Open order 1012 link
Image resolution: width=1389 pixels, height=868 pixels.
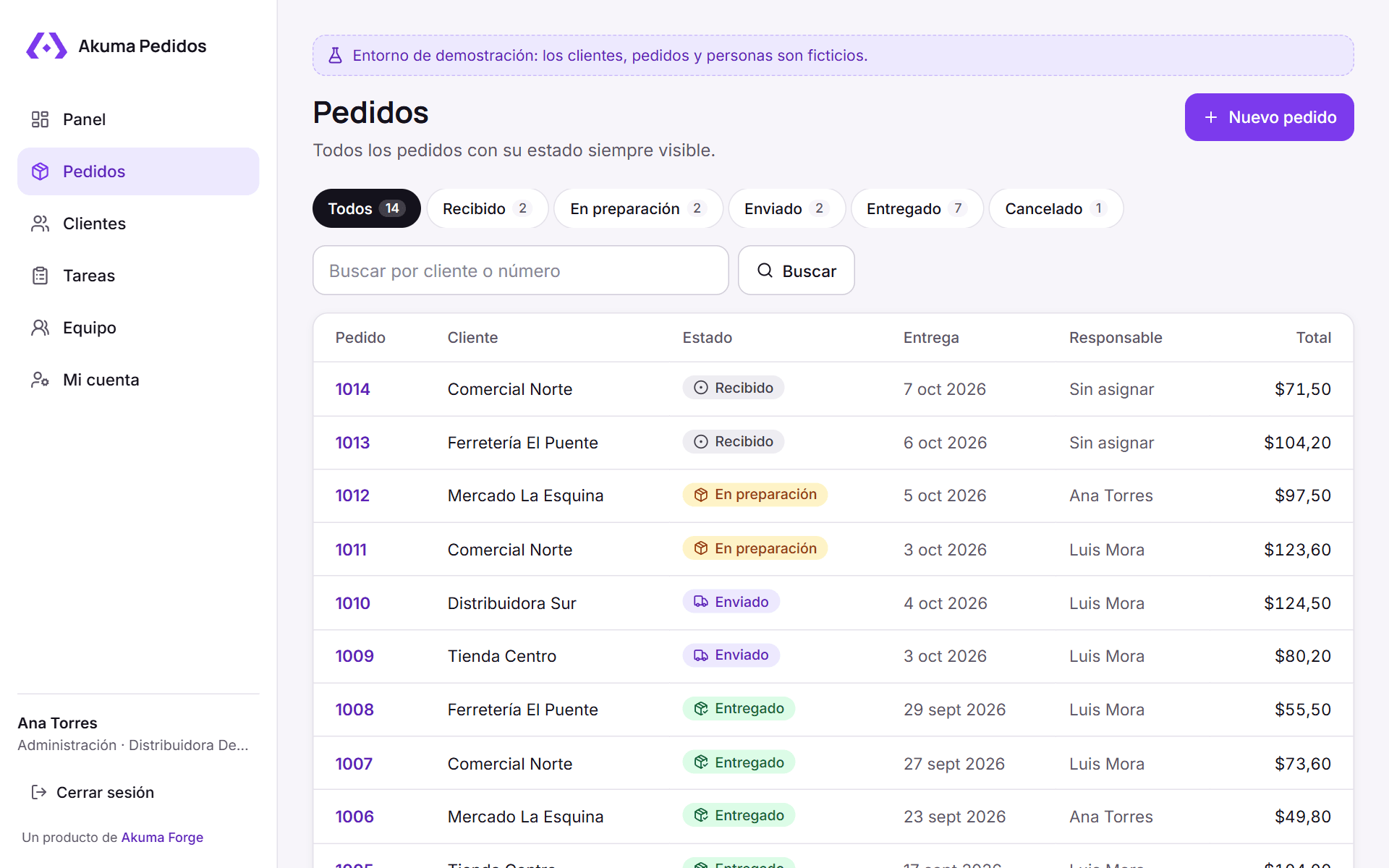tap(352, 495)
